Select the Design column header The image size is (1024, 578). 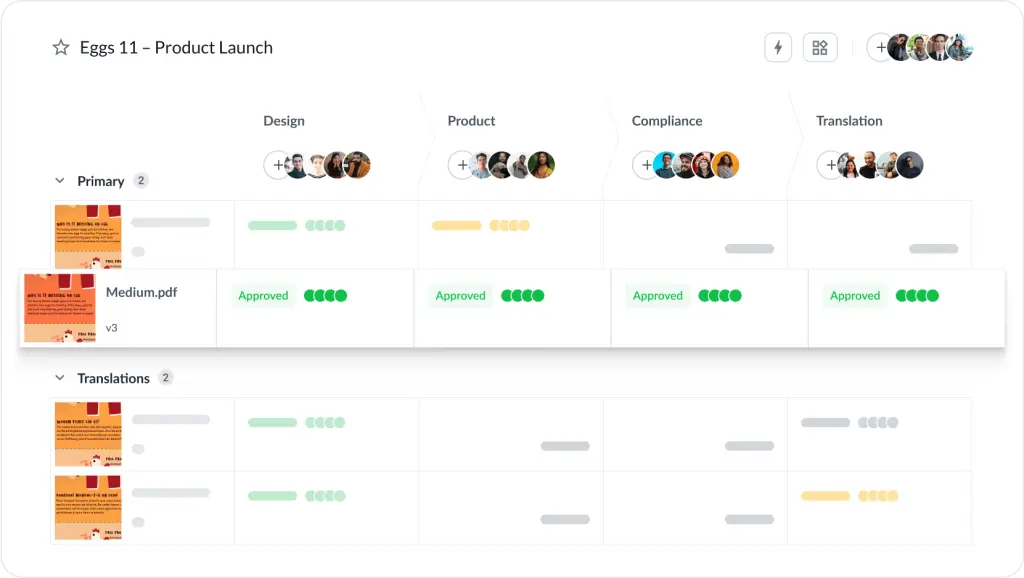pos(284,120)
